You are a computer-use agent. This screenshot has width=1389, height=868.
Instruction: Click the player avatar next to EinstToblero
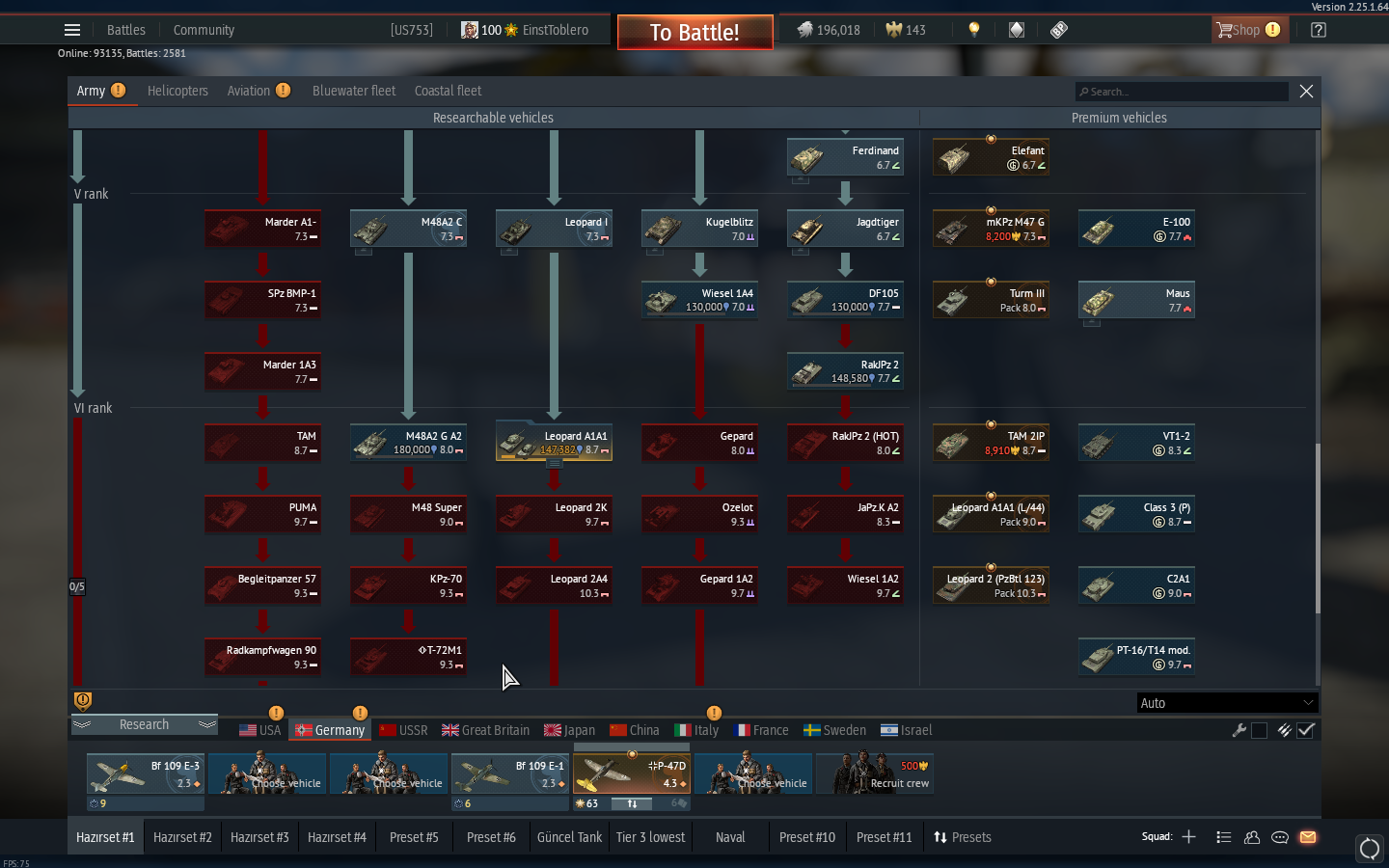pyautogui.click(x=470, y=30)
